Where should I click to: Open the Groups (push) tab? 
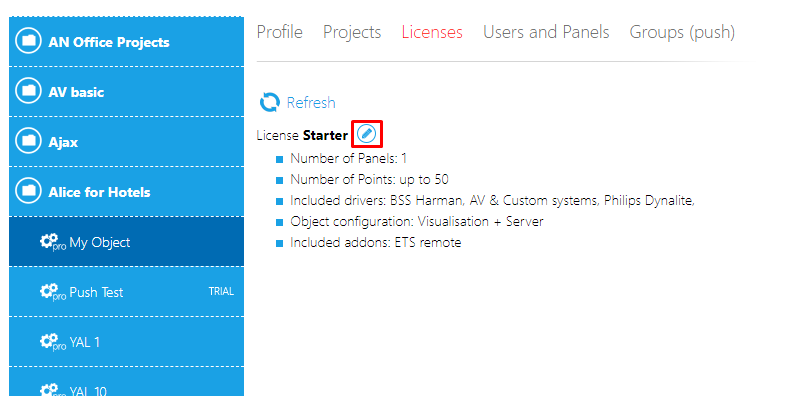pos(682,32)
